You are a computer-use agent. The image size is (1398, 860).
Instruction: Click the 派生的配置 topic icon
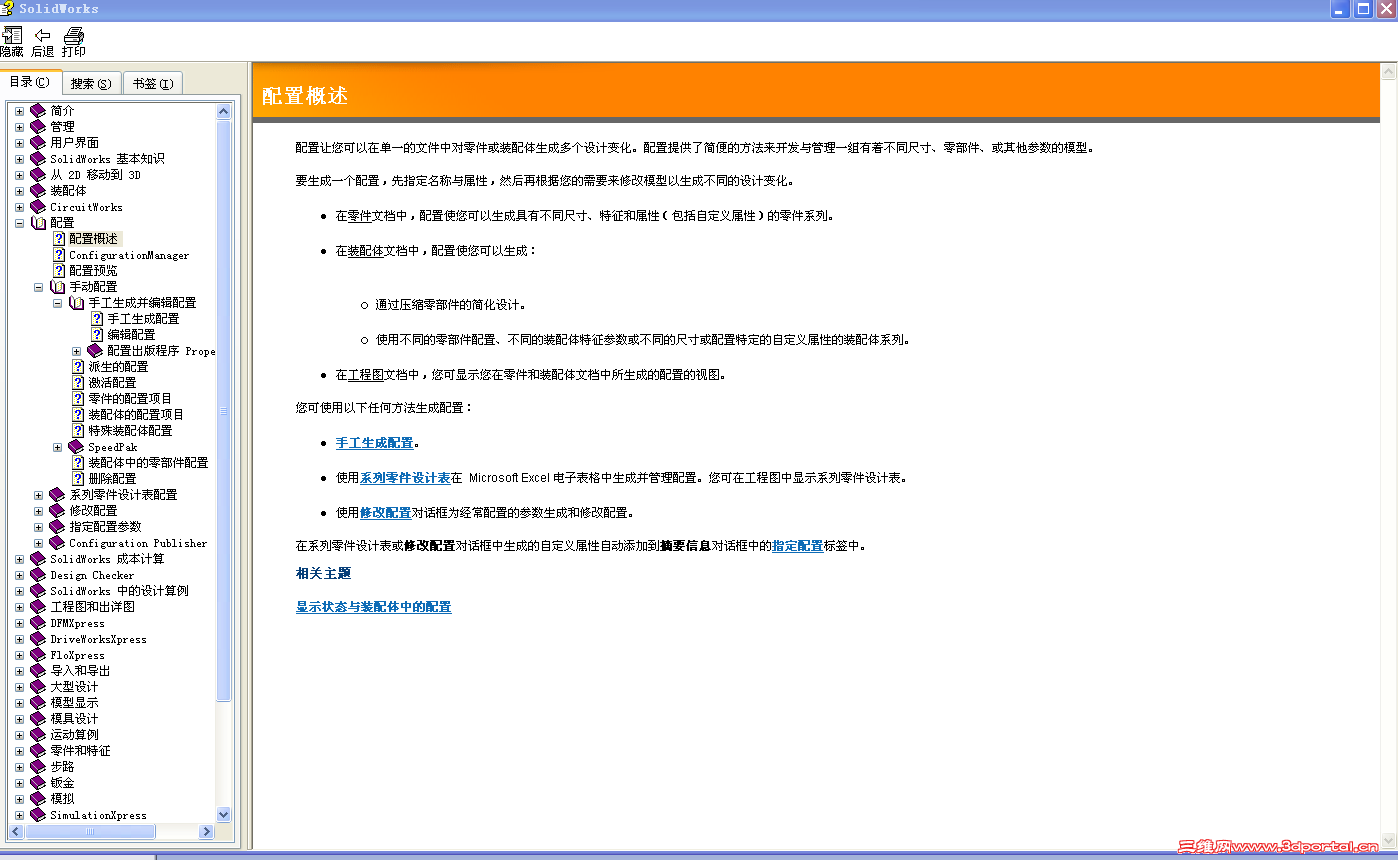(x=78, y=367)
